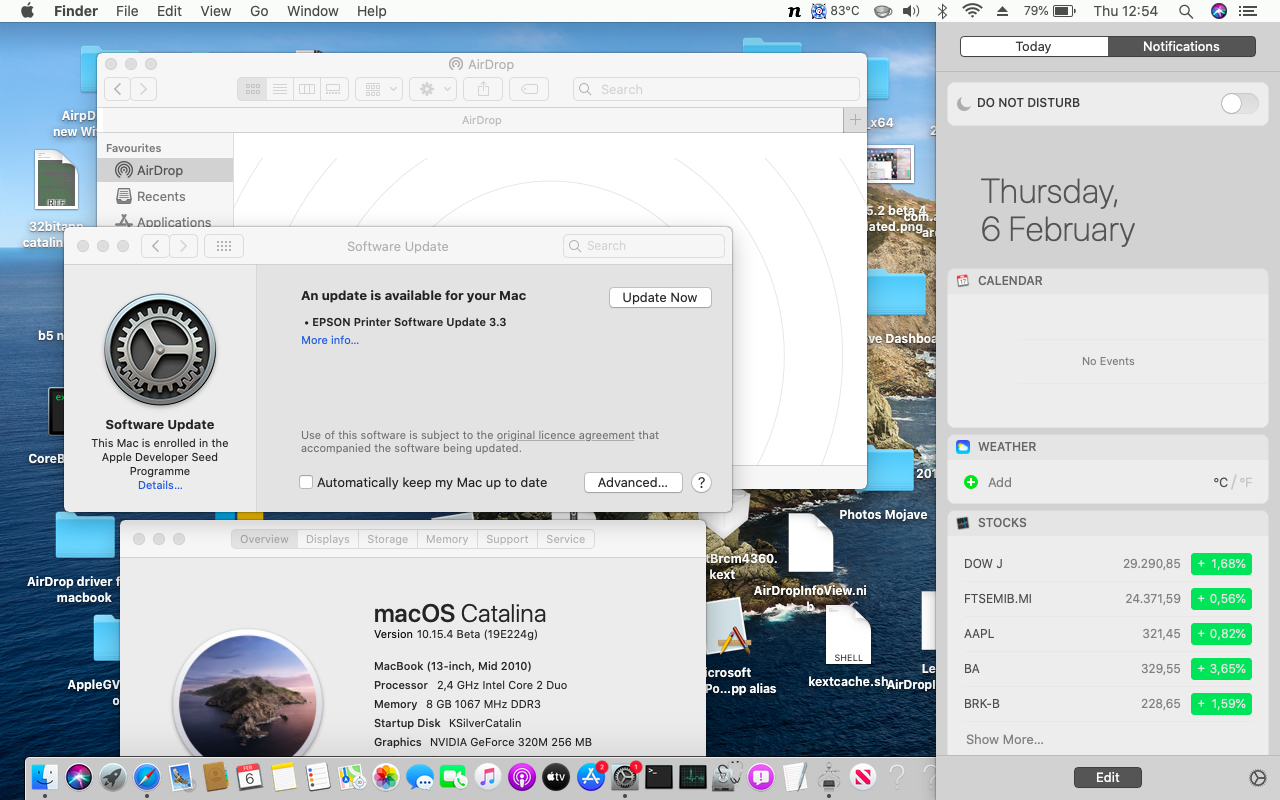Open FaceTime icon in the Dock

click(x=454, y=776)
